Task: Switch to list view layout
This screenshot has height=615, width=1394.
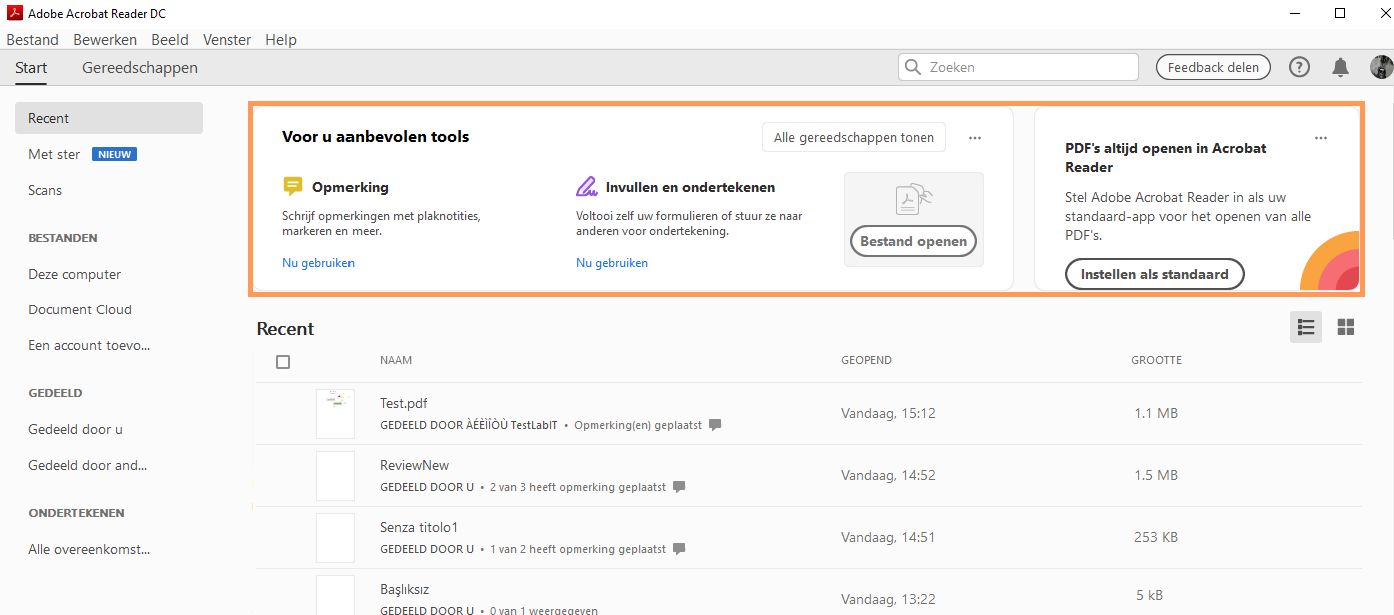Action: [x=1306, y=327]
